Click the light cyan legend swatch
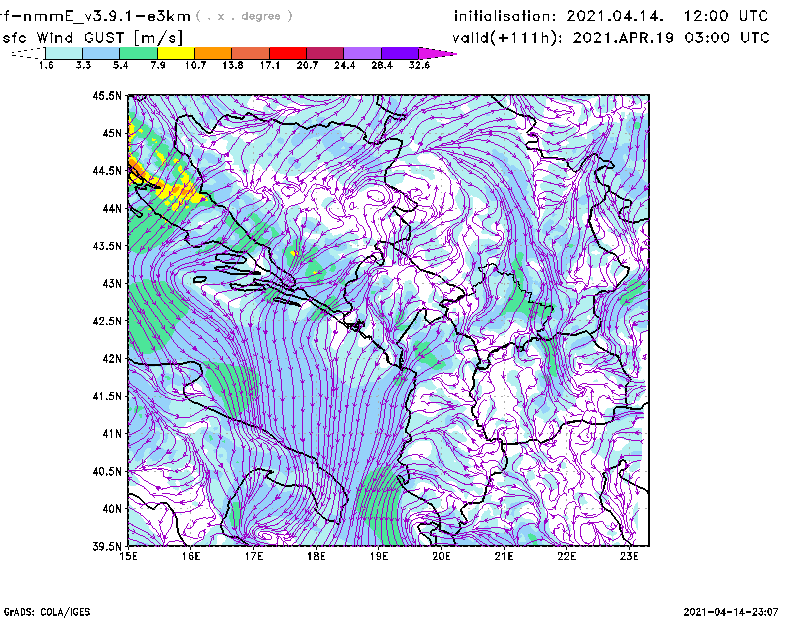Viewport: 800px width, 618px height. pyautogui.click(x=64, y=53)
